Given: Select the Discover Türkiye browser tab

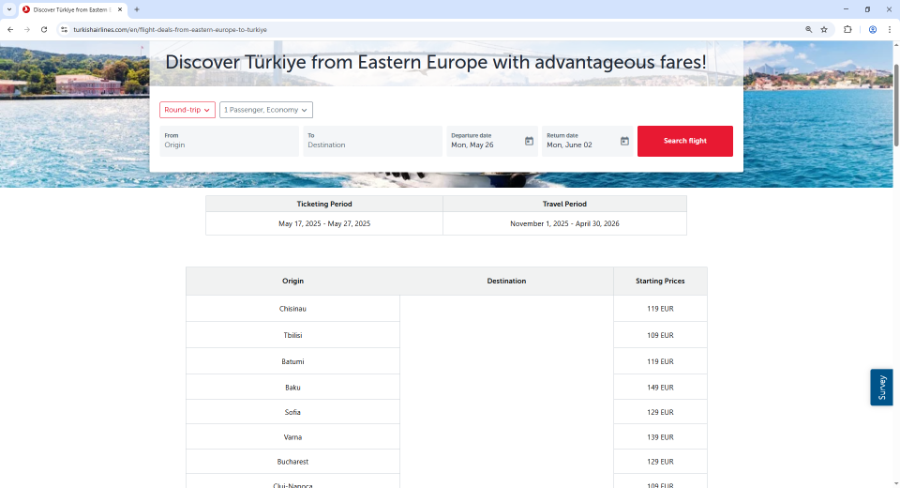Looking at the screenshot, I should coord(72,10).
